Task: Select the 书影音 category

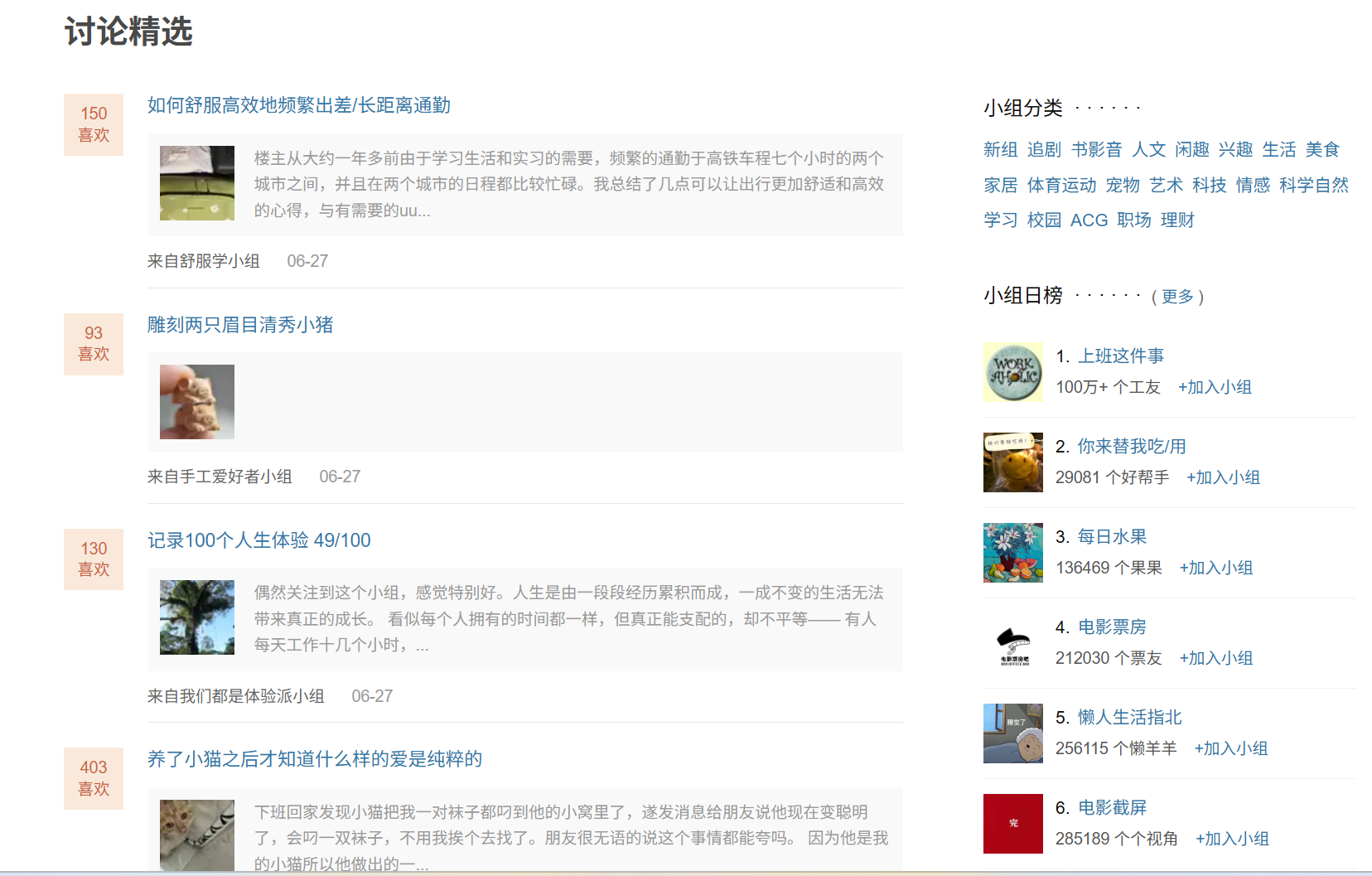Action: coord(1096,149)
